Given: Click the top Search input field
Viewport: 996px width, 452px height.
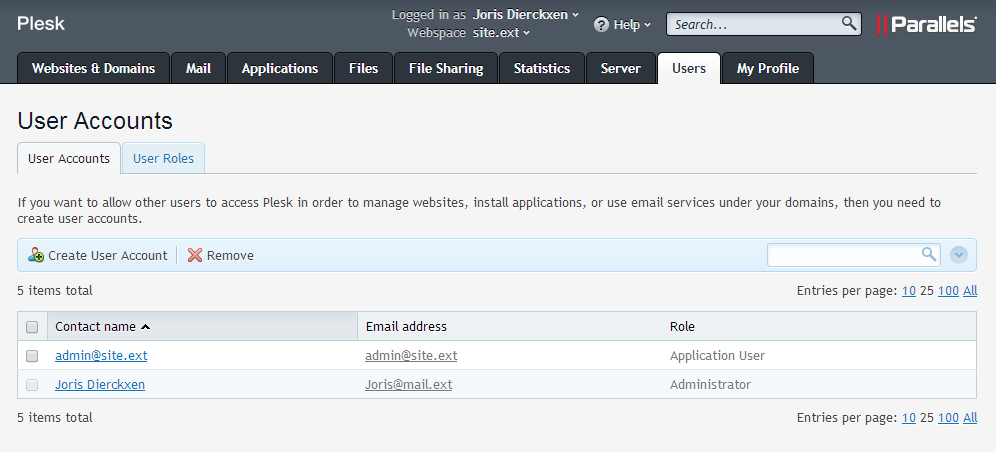Looking at the screenshot, I should tap(752, 24).
